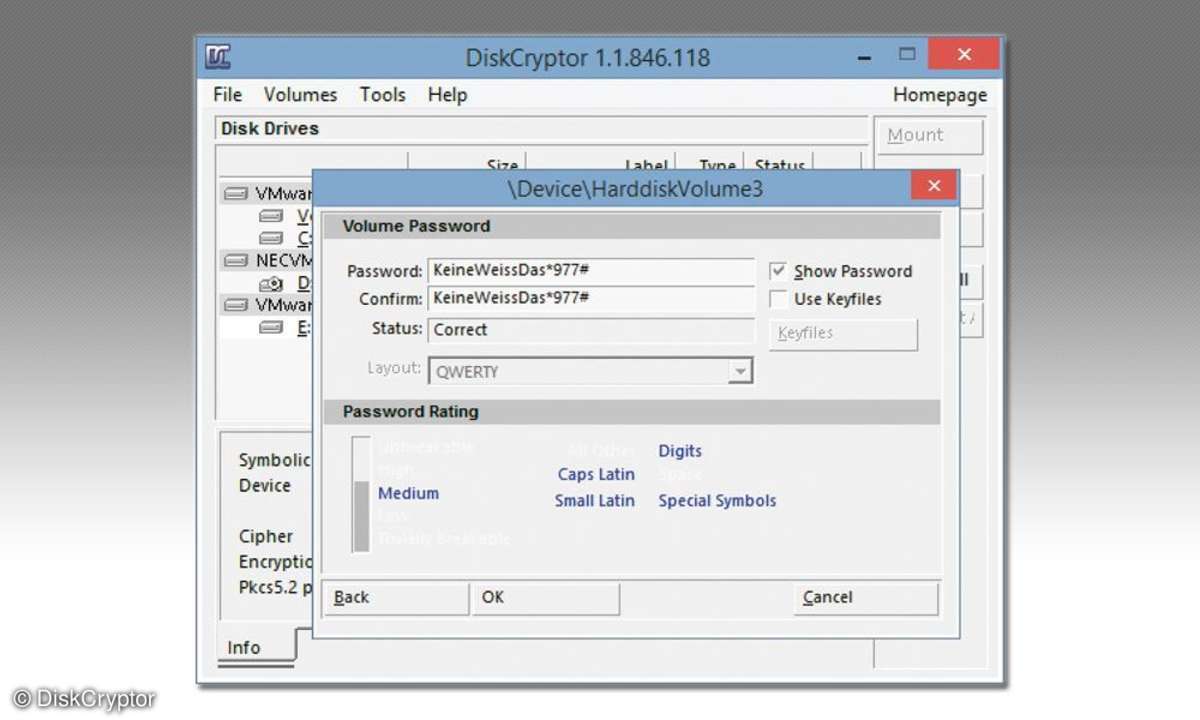Click the NECVM optical drive icon
The height and width of the screenshot is (720, 1200).
(271, 284)
